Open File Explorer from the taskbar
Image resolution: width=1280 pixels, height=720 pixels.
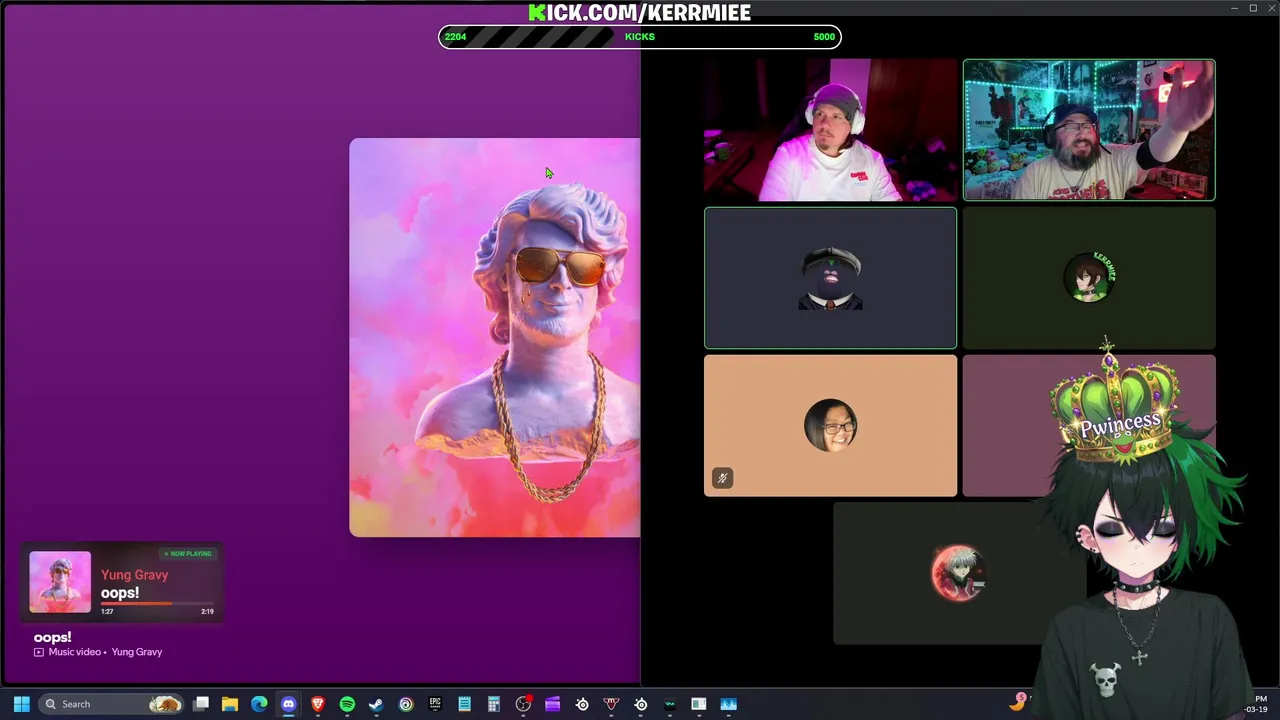[x=230, y=704]
